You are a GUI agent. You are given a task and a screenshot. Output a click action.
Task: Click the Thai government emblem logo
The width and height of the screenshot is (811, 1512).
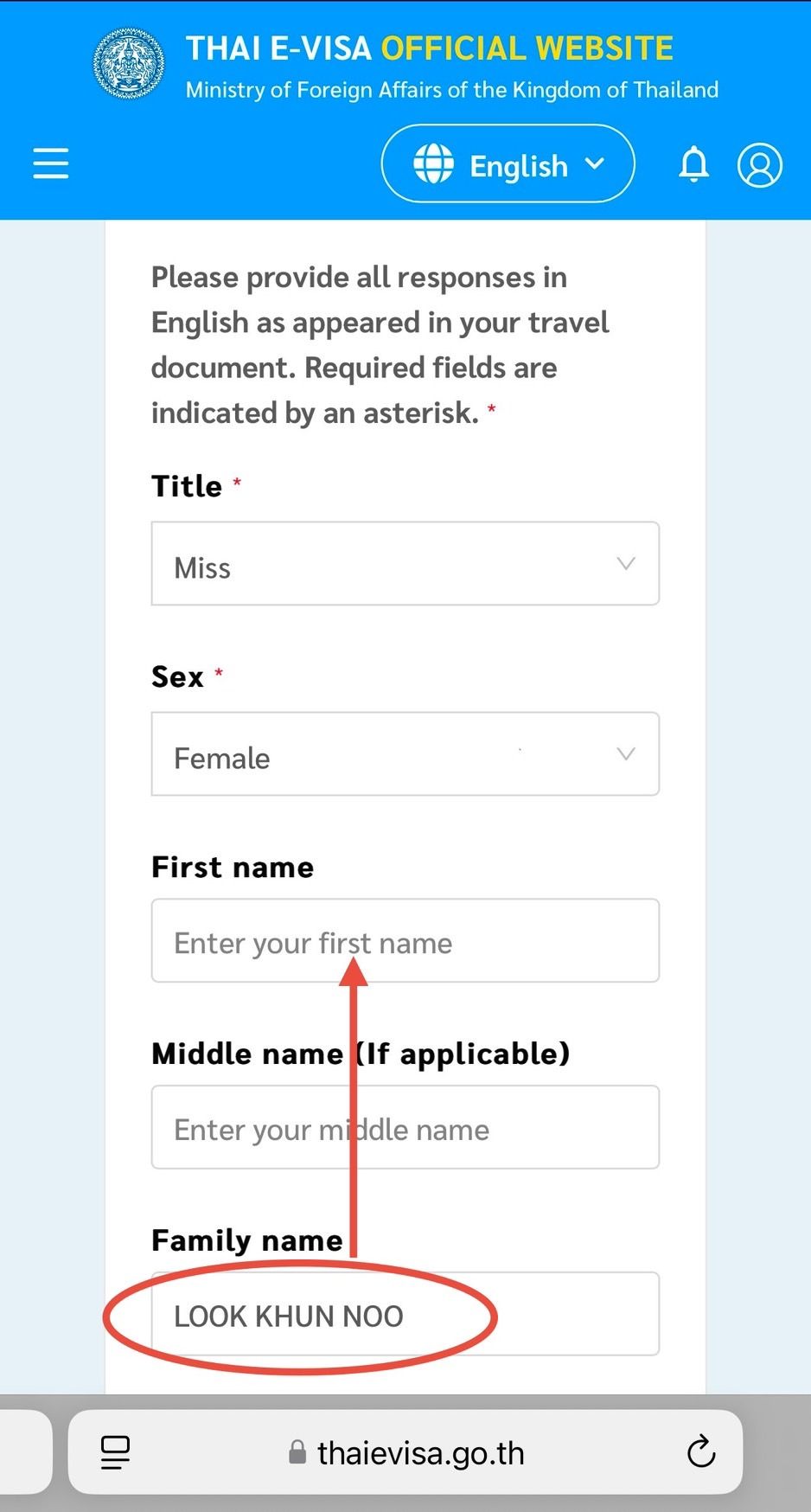pyautogui.click(x=129, y=64)
